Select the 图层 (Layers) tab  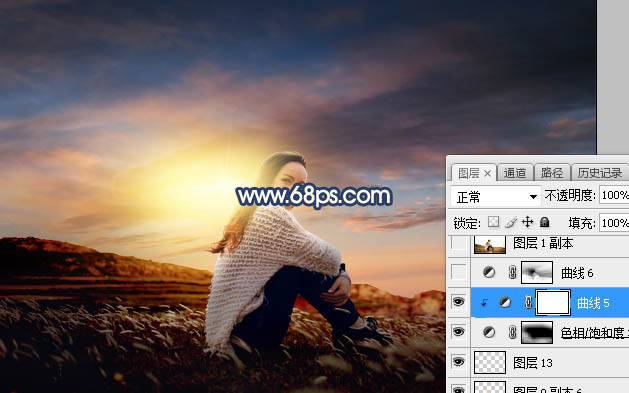click(x=469, y=174)
